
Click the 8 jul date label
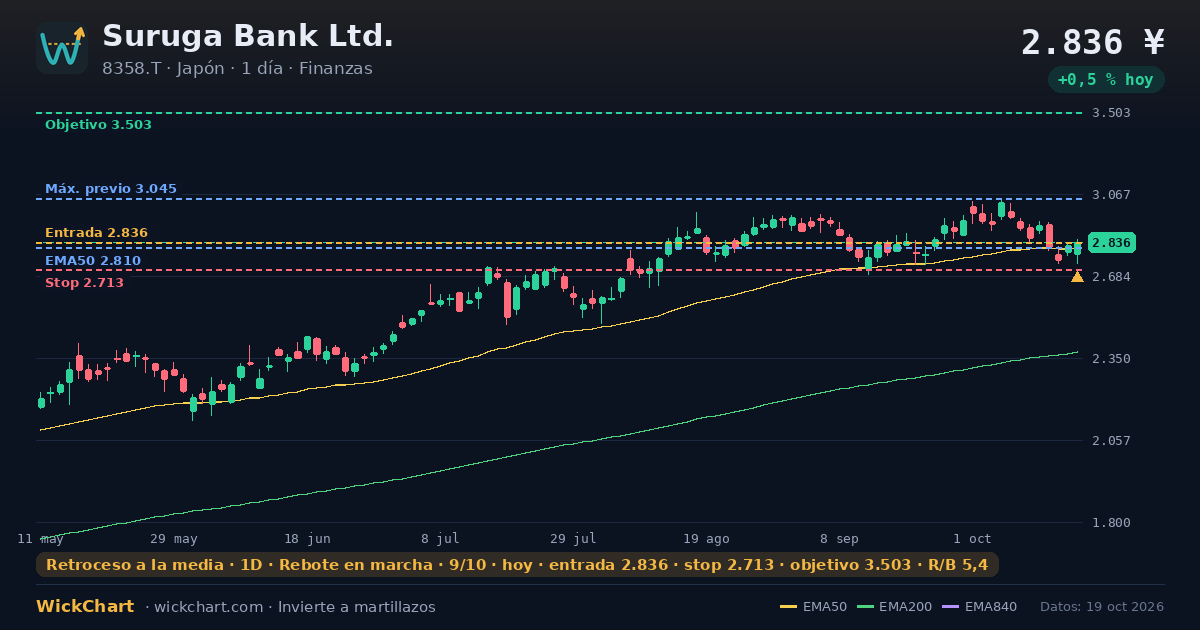pos(440,539)
